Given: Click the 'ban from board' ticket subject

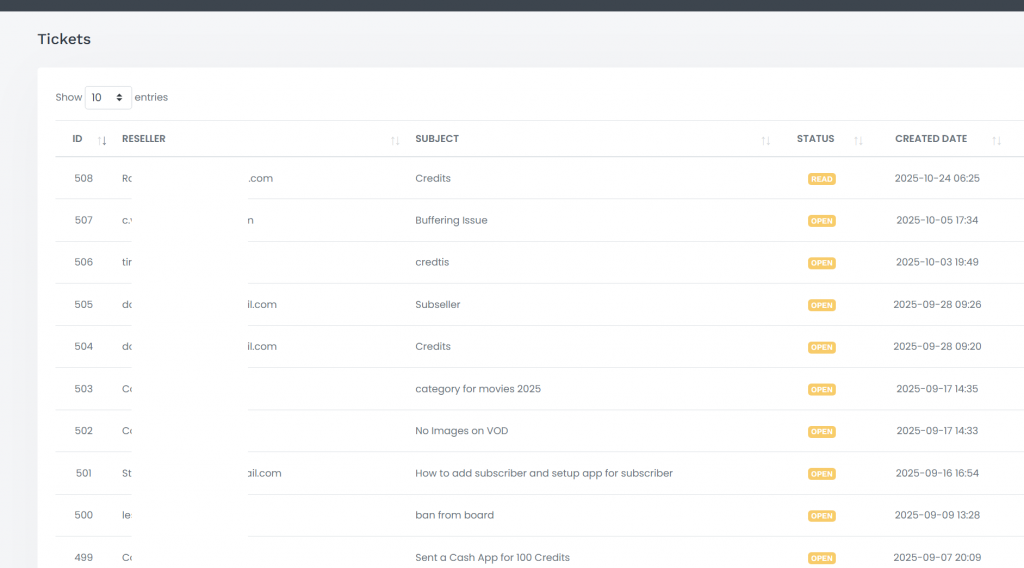Looking at the screenshot, I should pos(454,515).
